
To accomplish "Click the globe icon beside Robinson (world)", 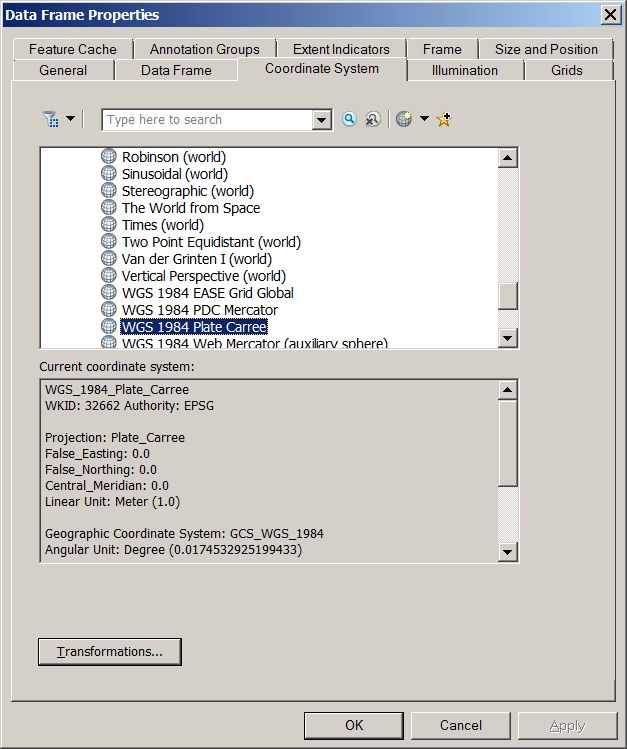I will click(x=109, y=156).
